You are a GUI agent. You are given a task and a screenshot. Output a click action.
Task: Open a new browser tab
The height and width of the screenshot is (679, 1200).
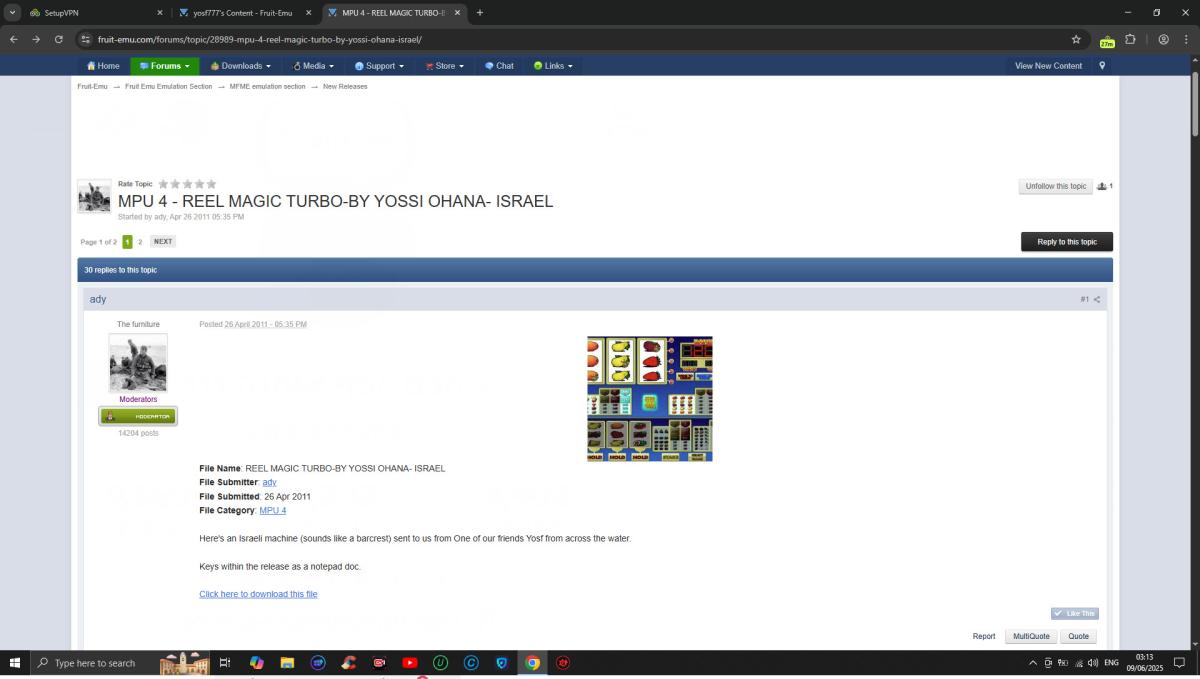480,13
